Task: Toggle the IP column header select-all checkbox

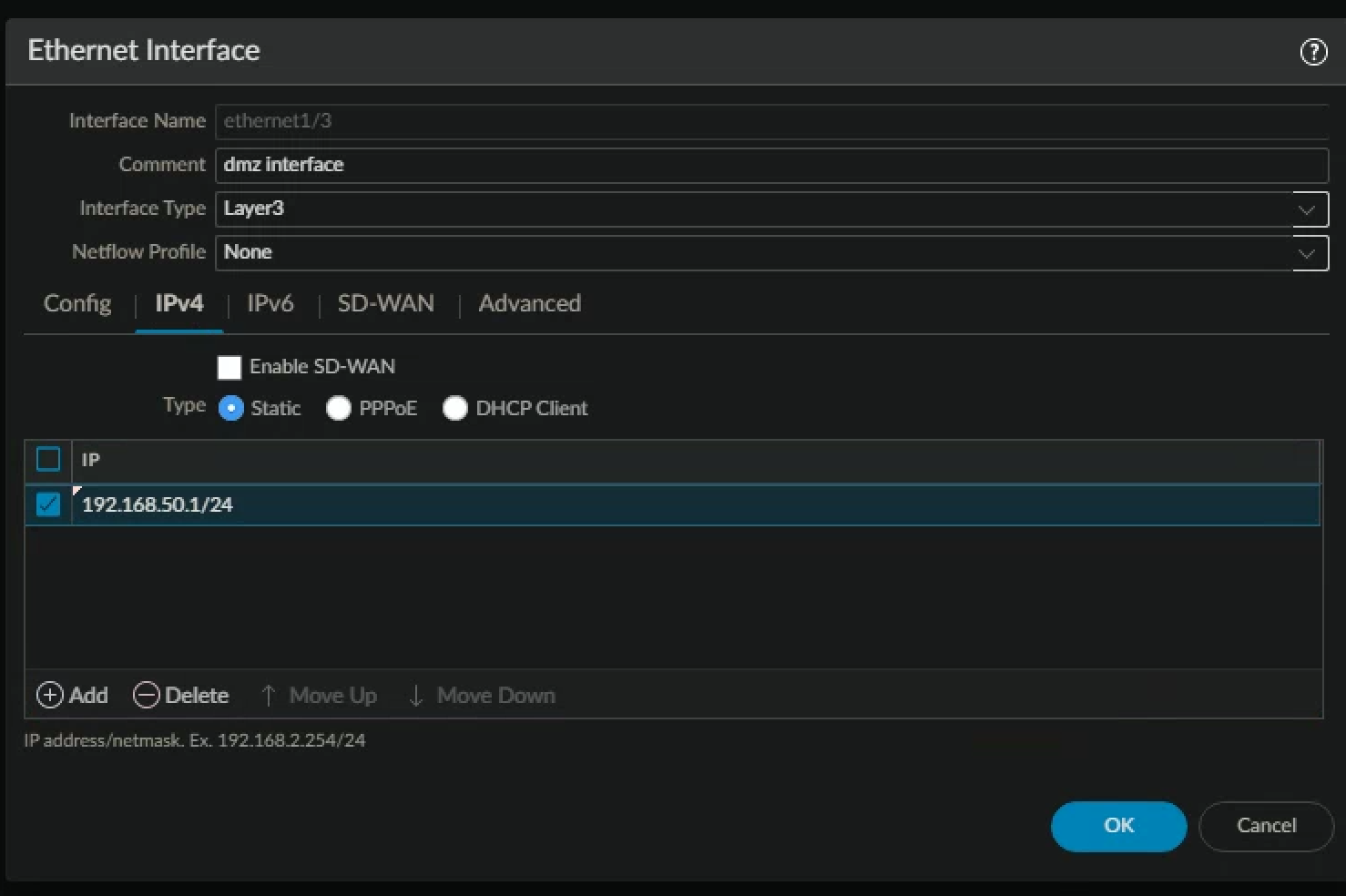Action: tap(48, 459)
